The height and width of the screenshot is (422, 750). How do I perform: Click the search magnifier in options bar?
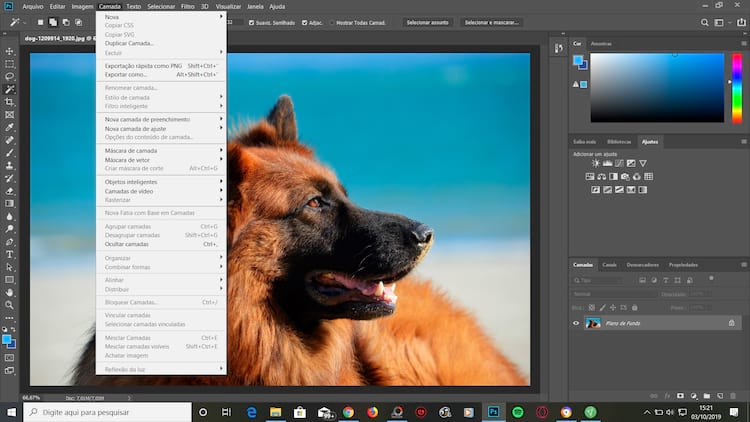coord(705,22)
